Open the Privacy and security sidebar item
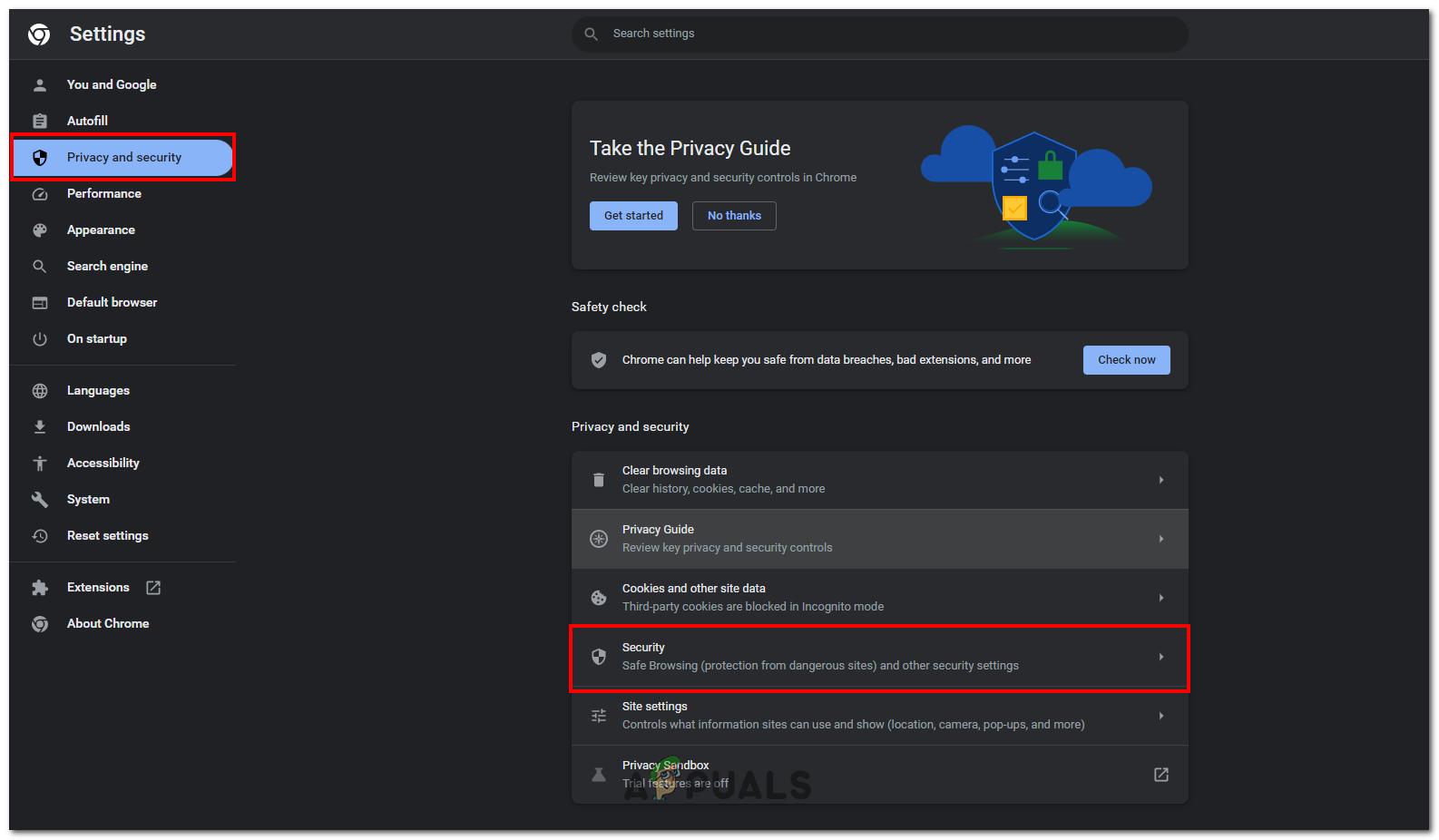Screen dimensions: 1439x840 coord(123,158)
